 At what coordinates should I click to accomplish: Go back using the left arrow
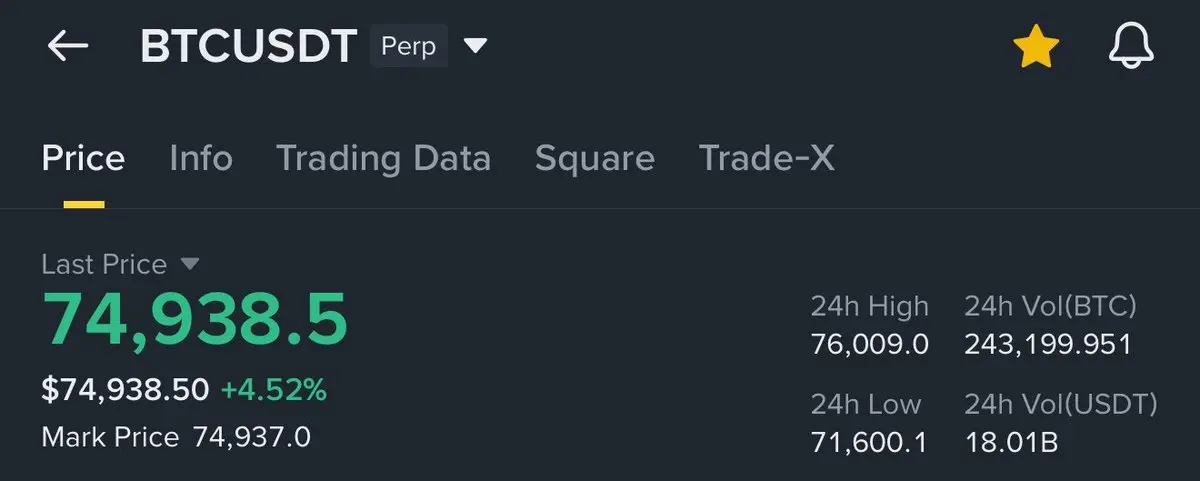pyautogui.click(x=68, y=46)
